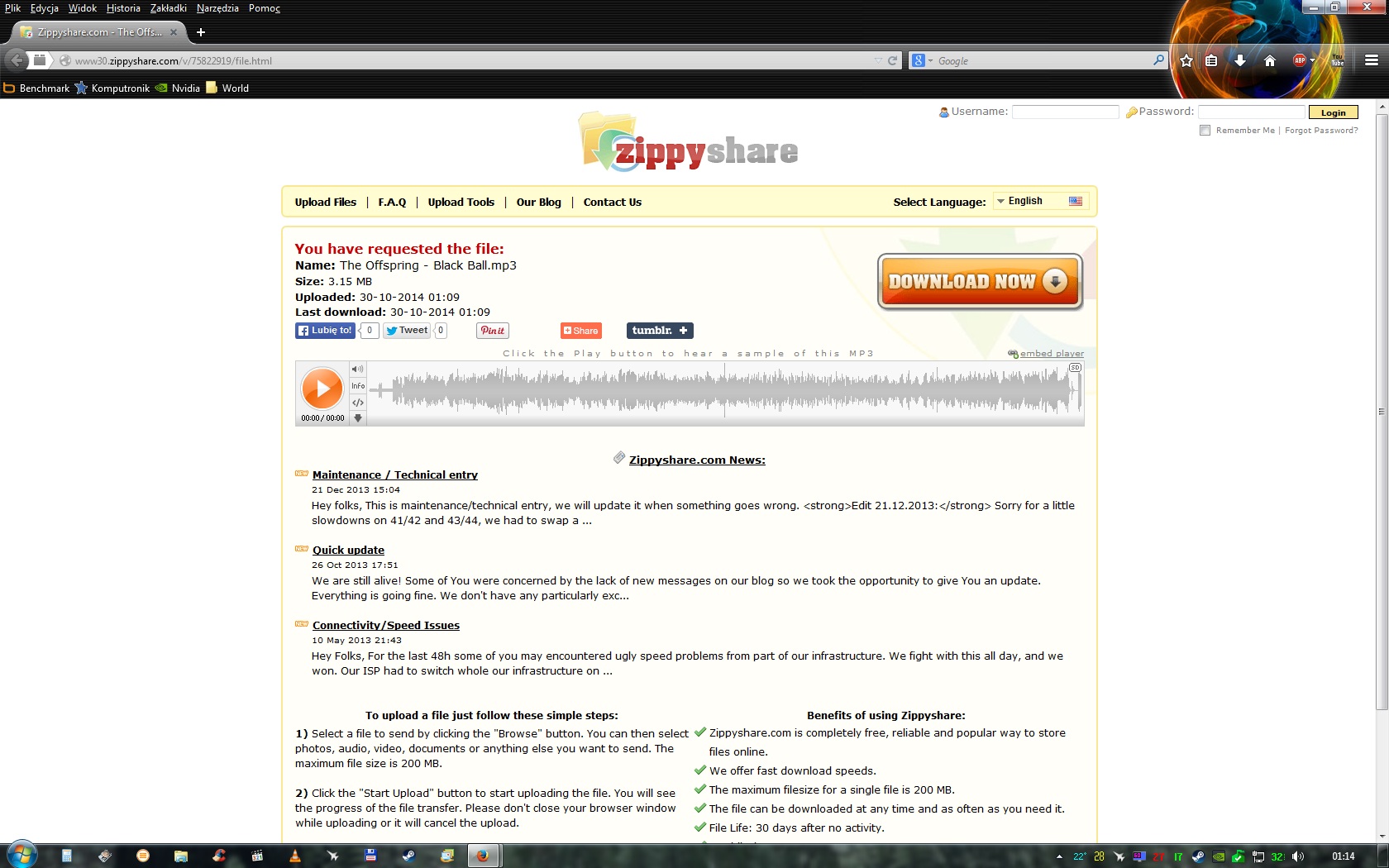Open the Firefox hamburger menu
The image size is (1389, 868).
[1372, 60]
